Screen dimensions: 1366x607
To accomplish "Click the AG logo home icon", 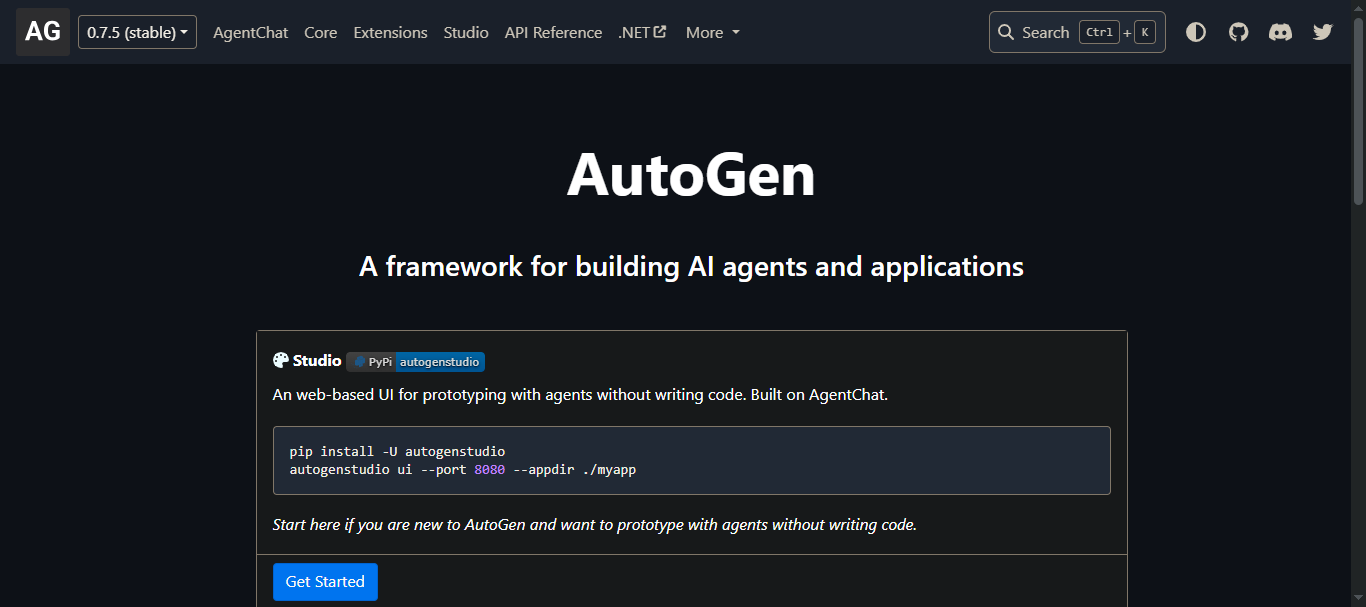I will click(x=43, y=32).
